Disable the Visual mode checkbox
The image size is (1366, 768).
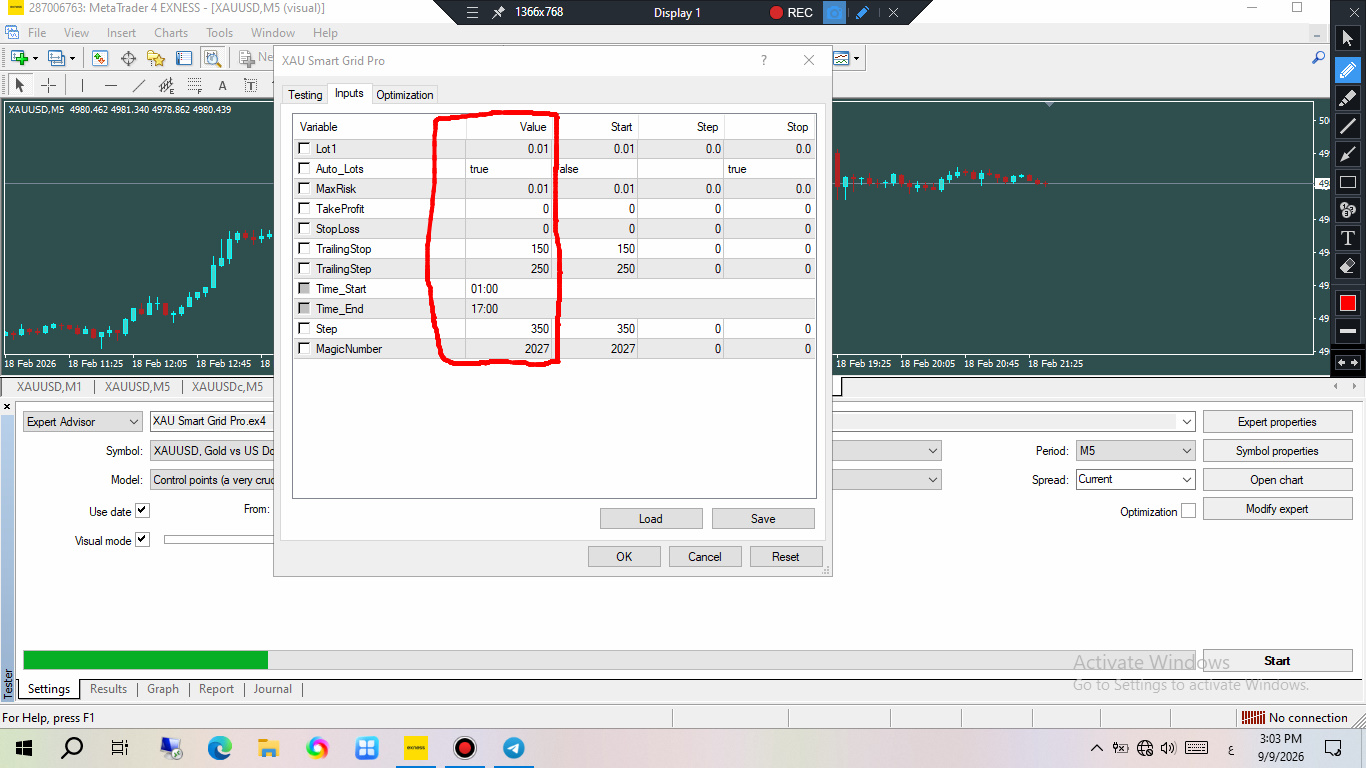click(x=142, y=540)
